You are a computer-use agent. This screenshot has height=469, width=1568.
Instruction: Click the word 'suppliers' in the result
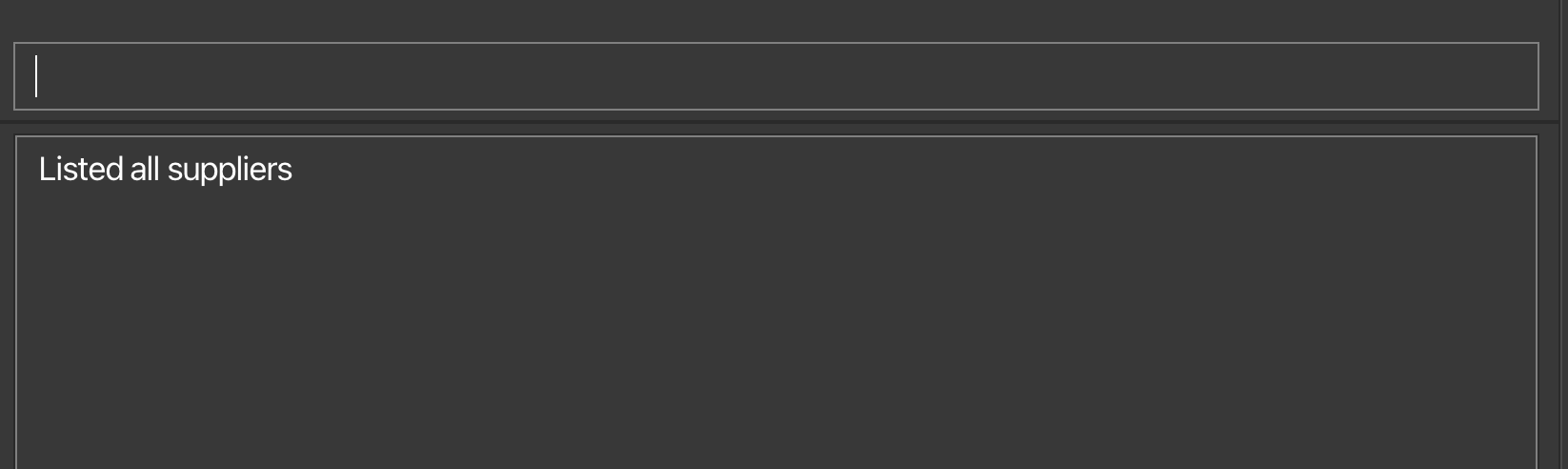pyautogui.click(x=230, y=170)
